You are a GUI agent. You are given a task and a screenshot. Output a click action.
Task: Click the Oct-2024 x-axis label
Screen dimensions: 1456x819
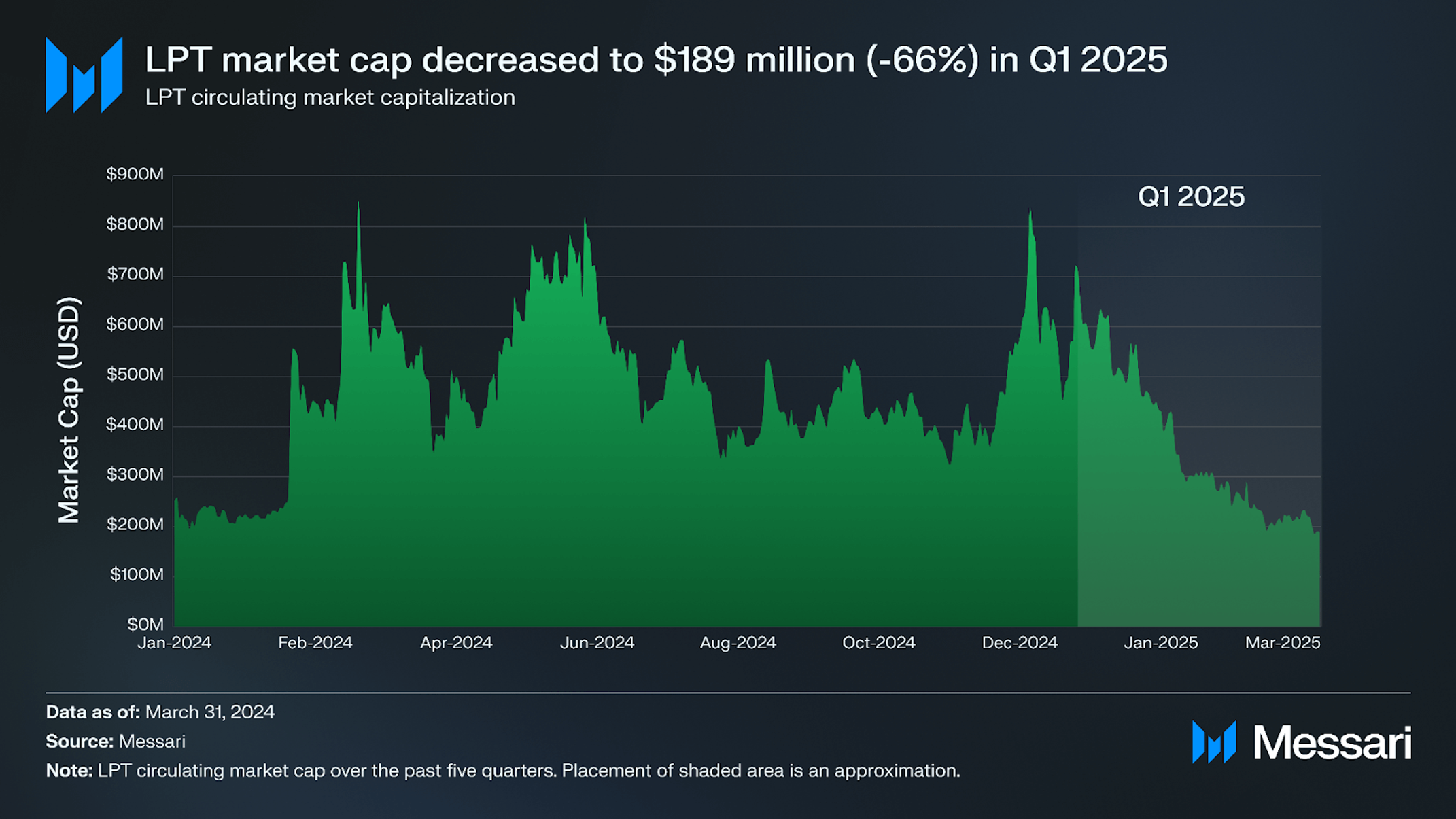[879, 643]
